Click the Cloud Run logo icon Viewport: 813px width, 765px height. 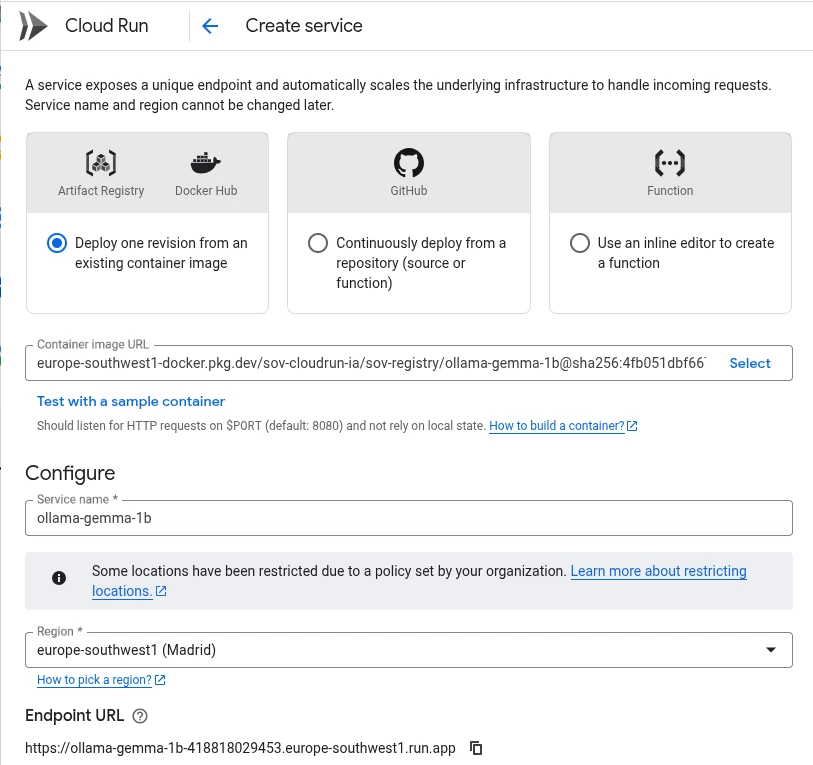point(33,26)
